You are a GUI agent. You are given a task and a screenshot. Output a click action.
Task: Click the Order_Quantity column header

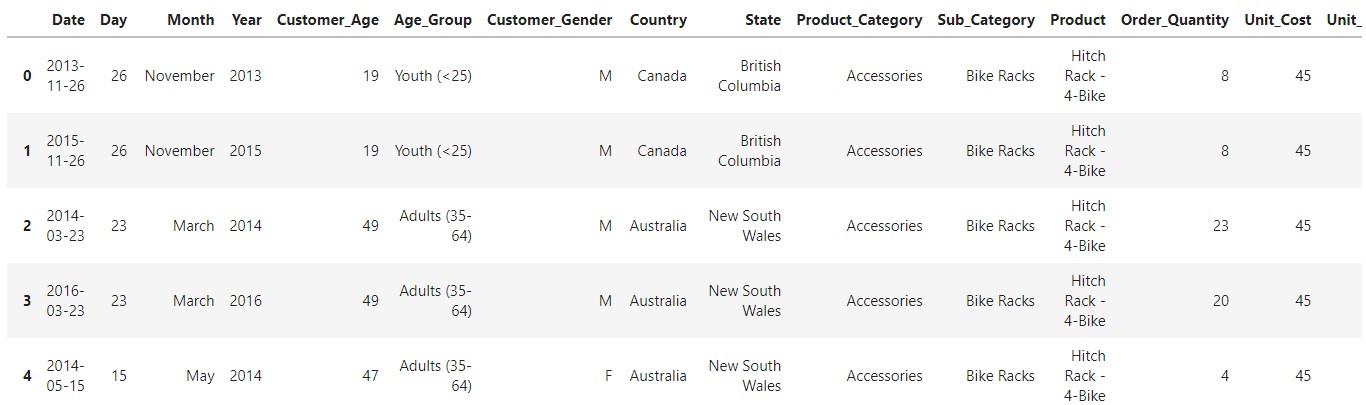click(x=1175, y=20)
